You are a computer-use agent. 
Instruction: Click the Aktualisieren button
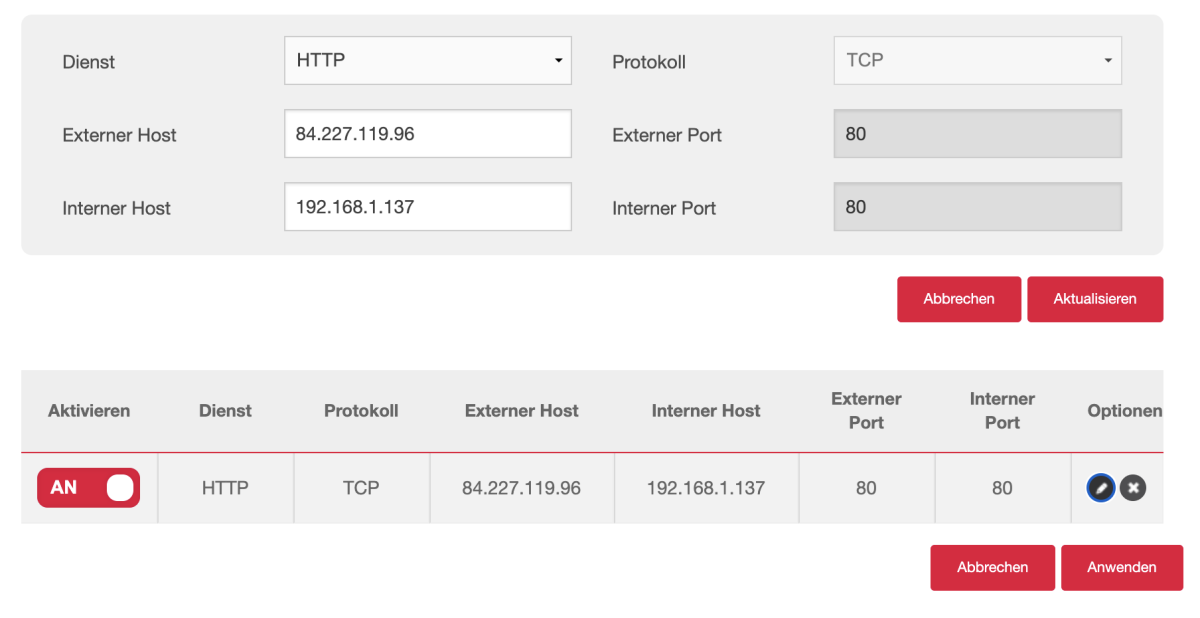coord(1095,299)
